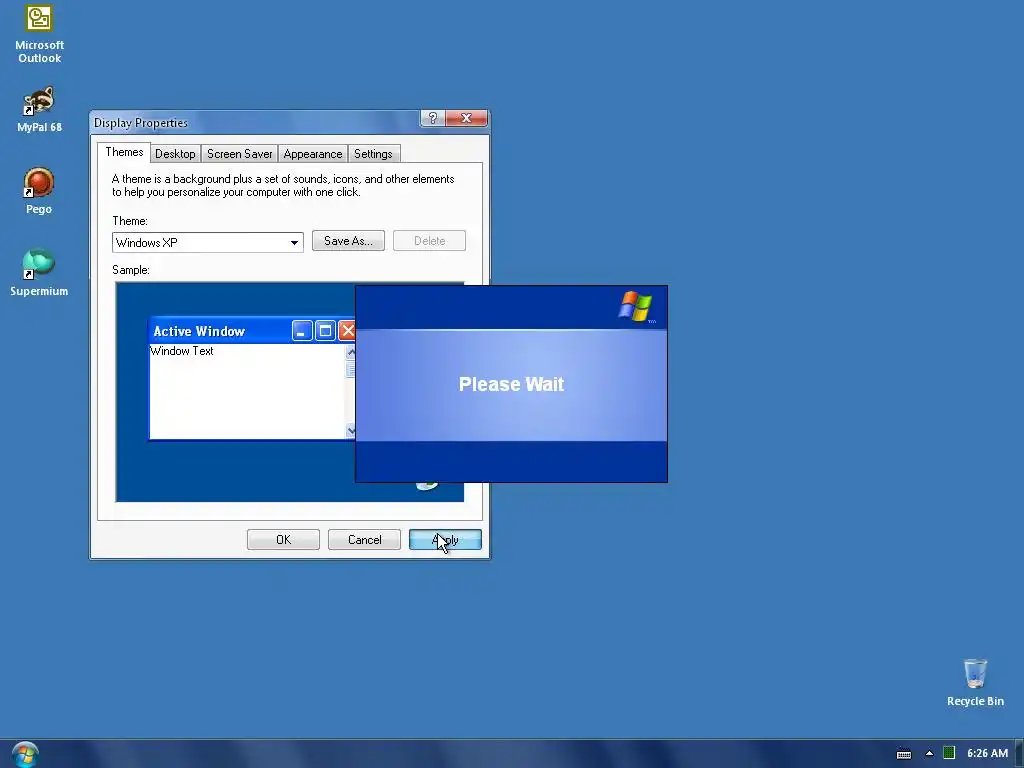The width and height of the screenshot is (1024, 768).
Task: Click the Help question mark button
Action: (x=432, y=118)
